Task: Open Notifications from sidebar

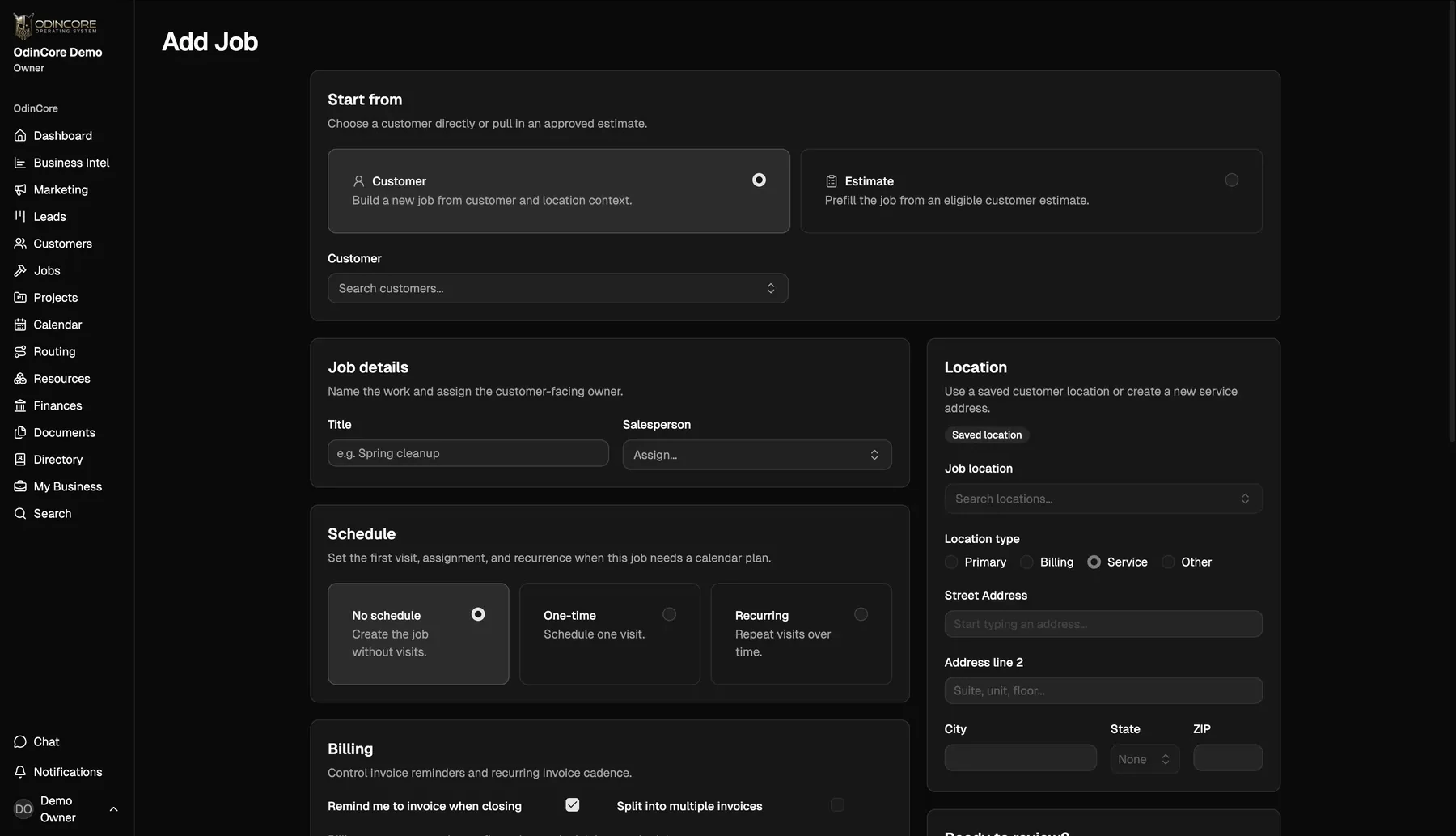Action: click(x=68, y=772)
